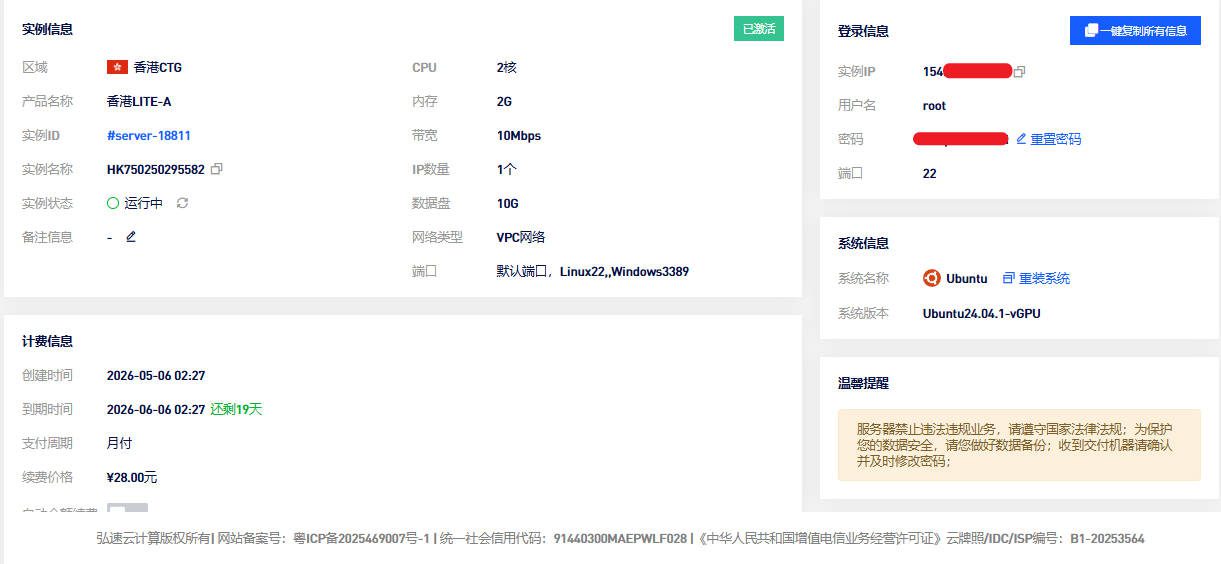Refresh the instance running status

pos(182,203)
